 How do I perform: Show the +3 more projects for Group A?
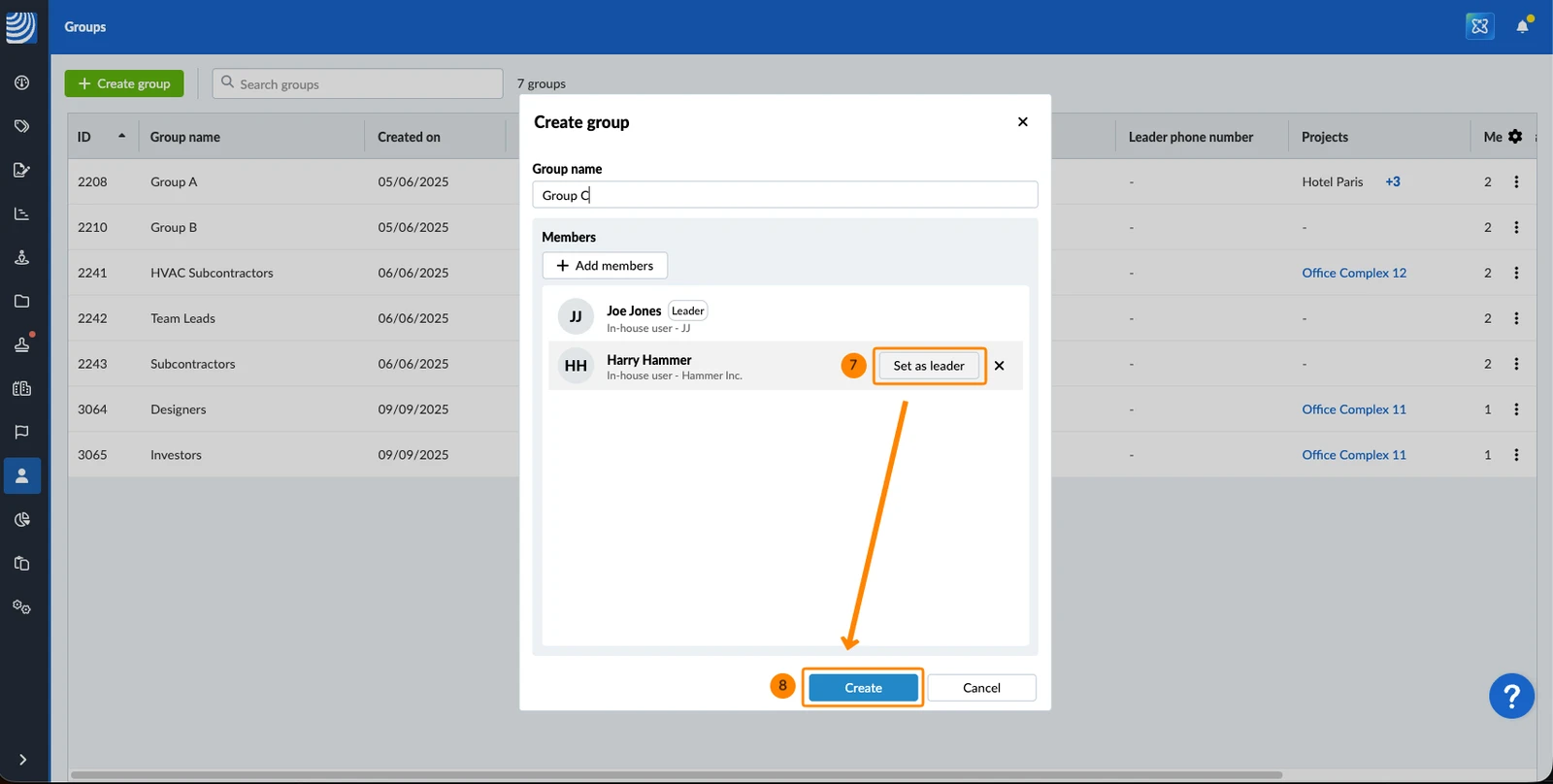point(1393,181)
